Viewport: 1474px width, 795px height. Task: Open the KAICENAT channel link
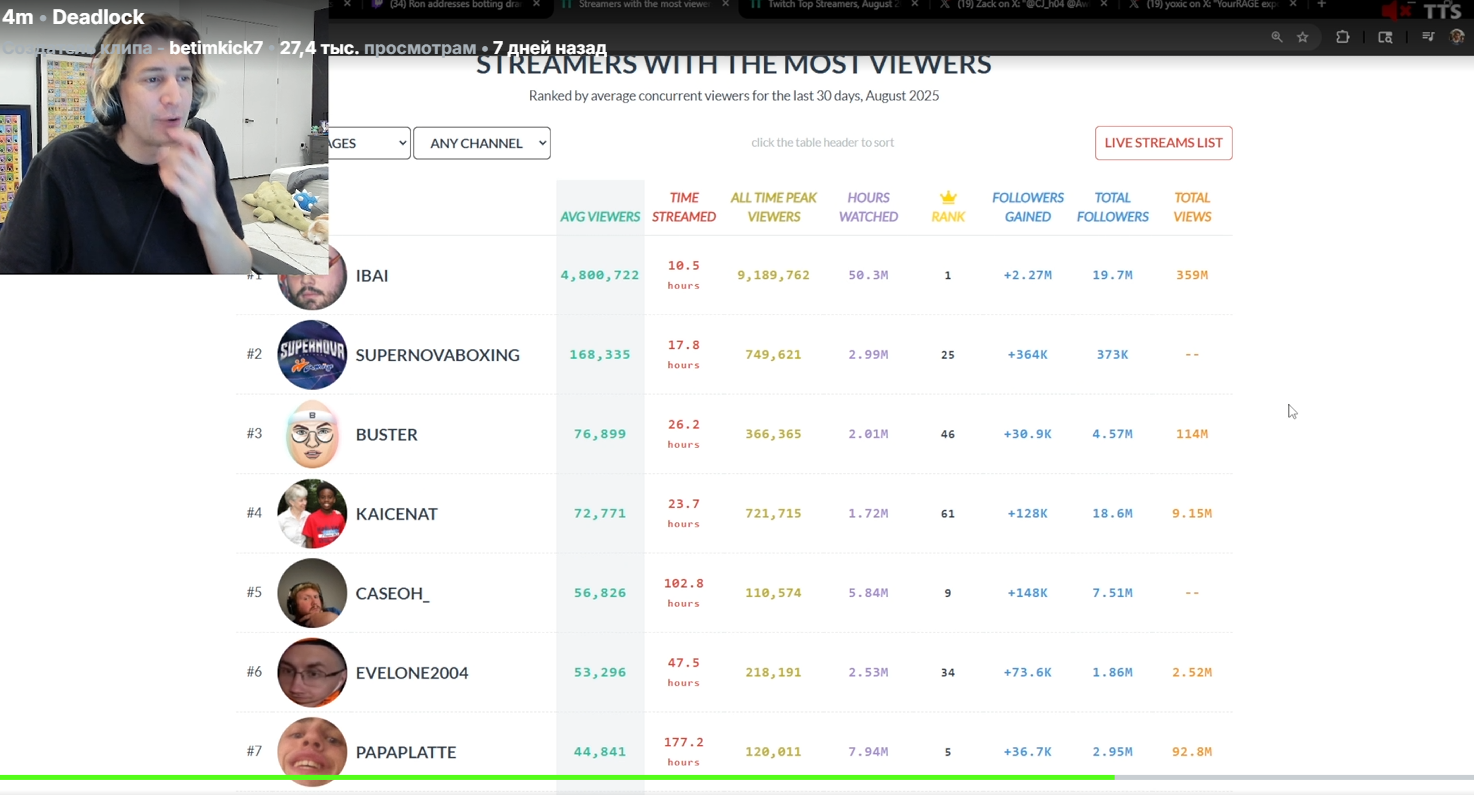(x=397, y=514)
